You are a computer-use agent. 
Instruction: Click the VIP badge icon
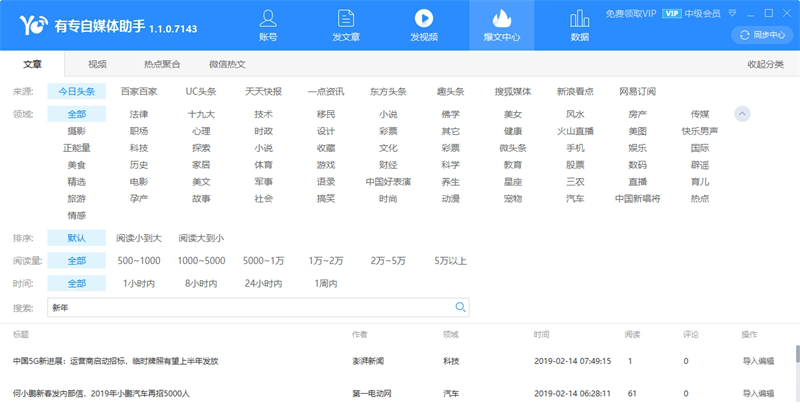(x=671, y=14)
